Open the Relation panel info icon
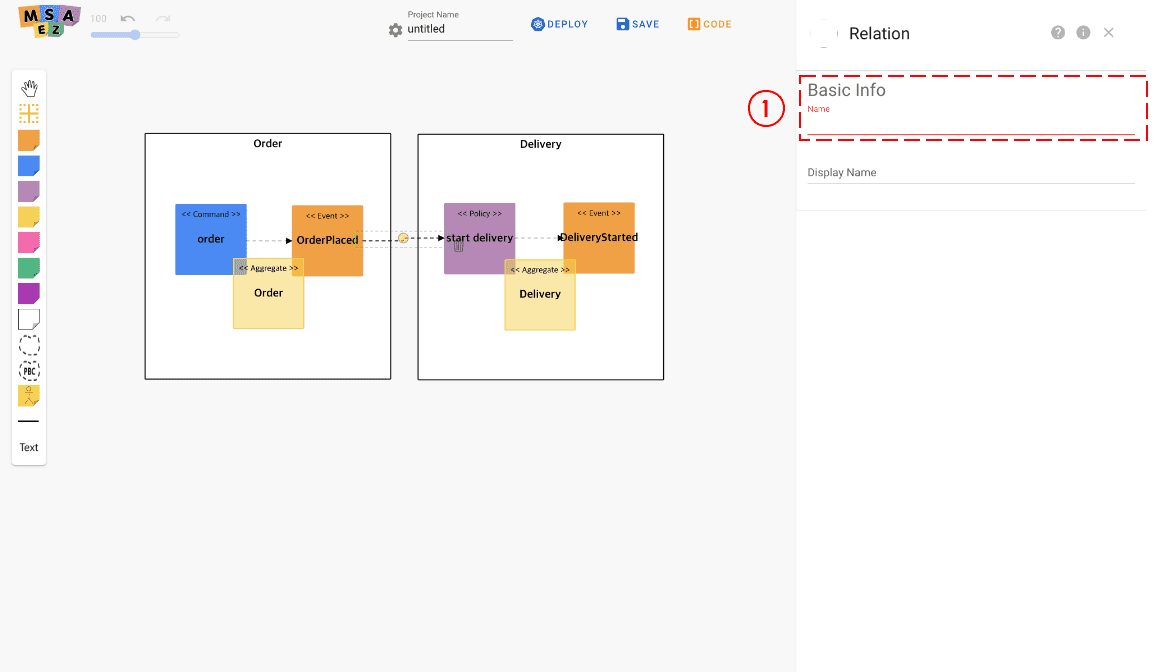 (1083, 33)
